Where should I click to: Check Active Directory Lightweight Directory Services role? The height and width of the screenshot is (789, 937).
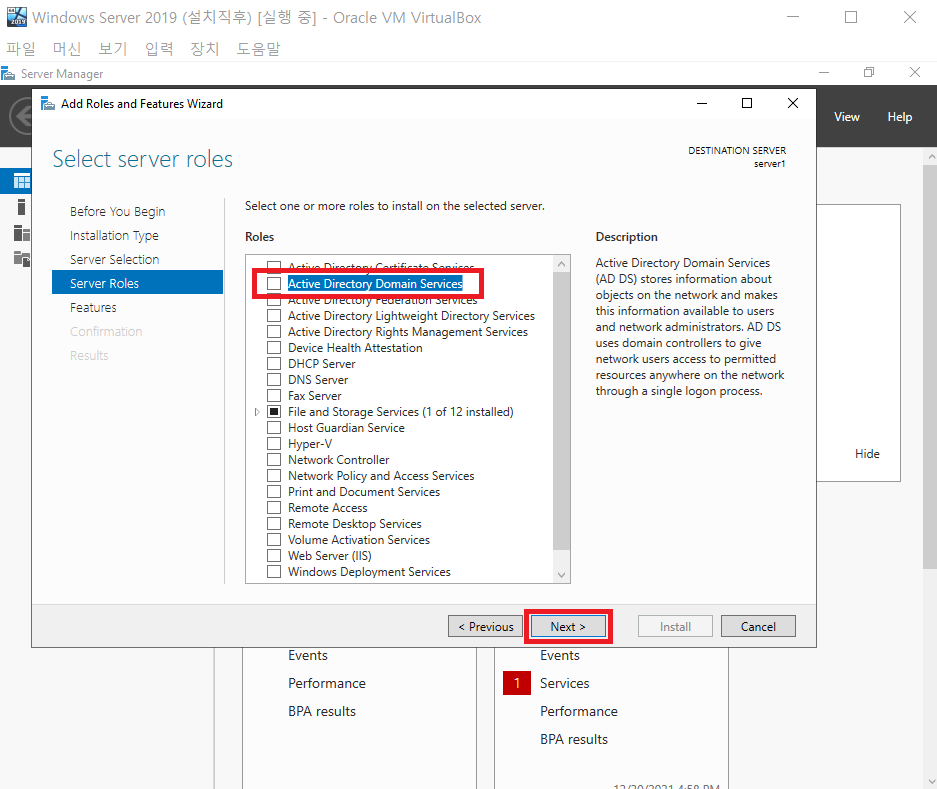(274, 316)
